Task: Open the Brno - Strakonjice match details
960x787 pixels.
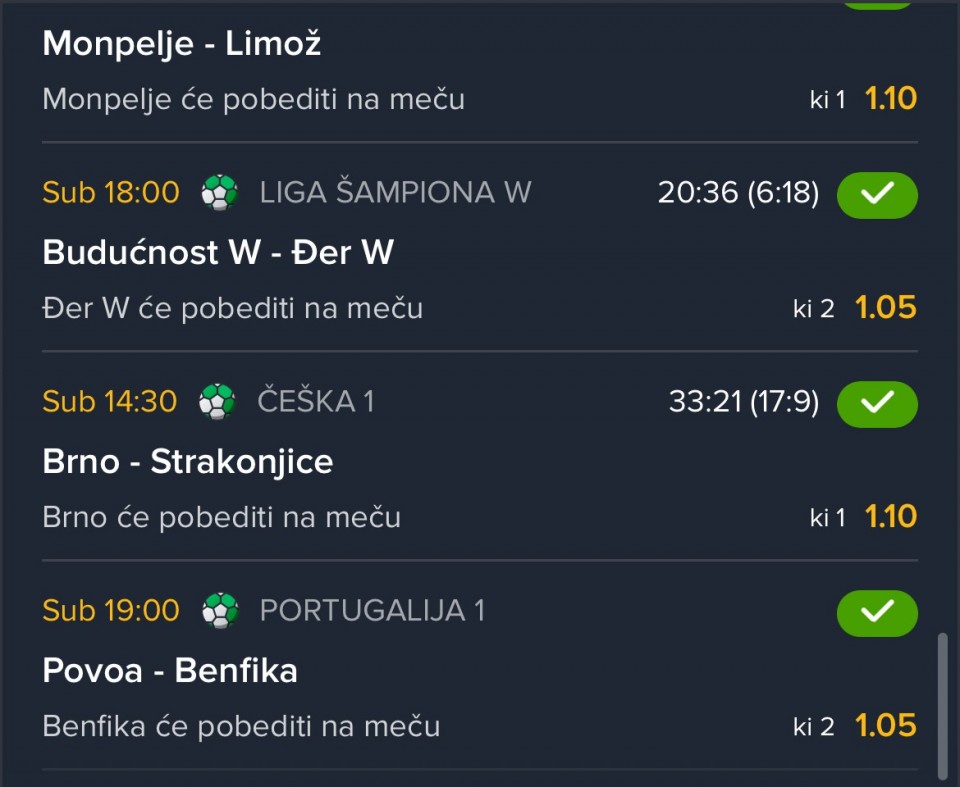Action: tap(188, 462)
